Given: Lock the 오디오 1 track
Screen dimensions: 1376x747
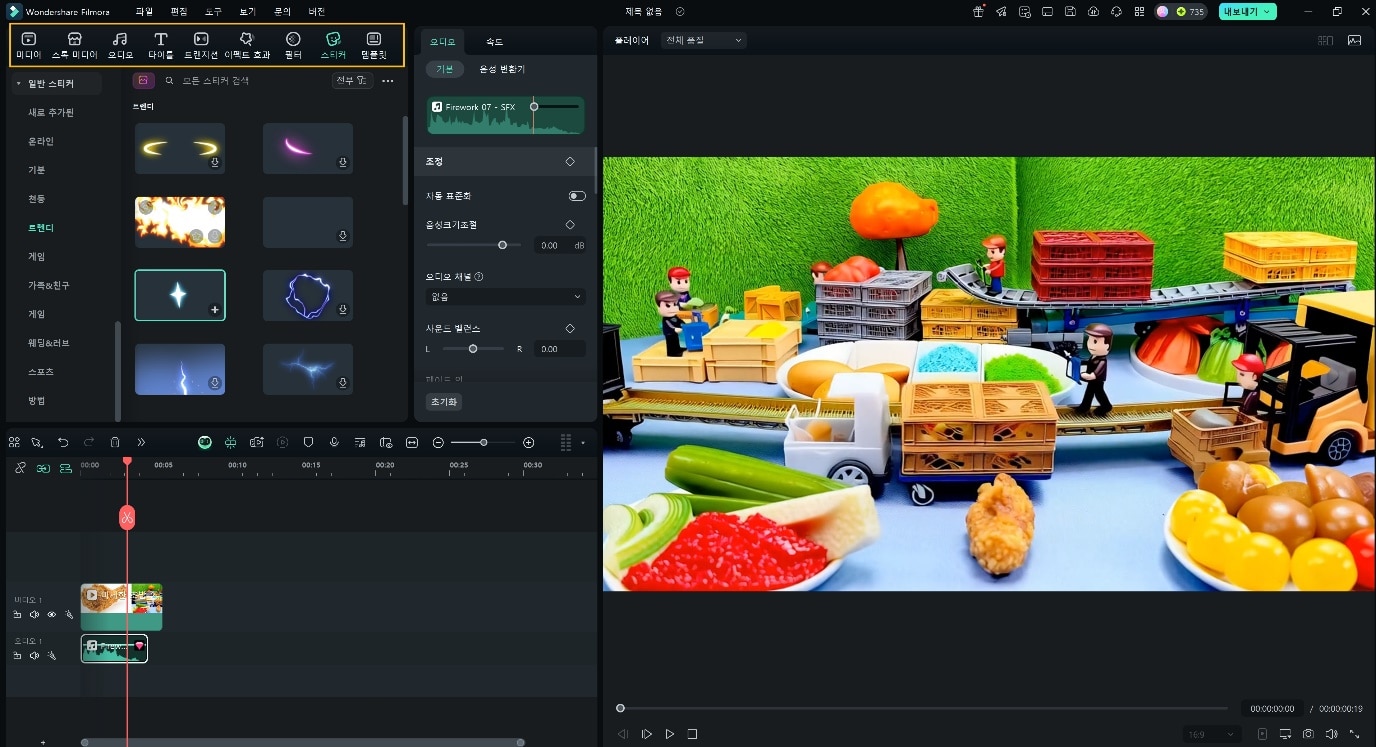Looking at the screenshot, I should pyautogui.click(x=17, y=655).
